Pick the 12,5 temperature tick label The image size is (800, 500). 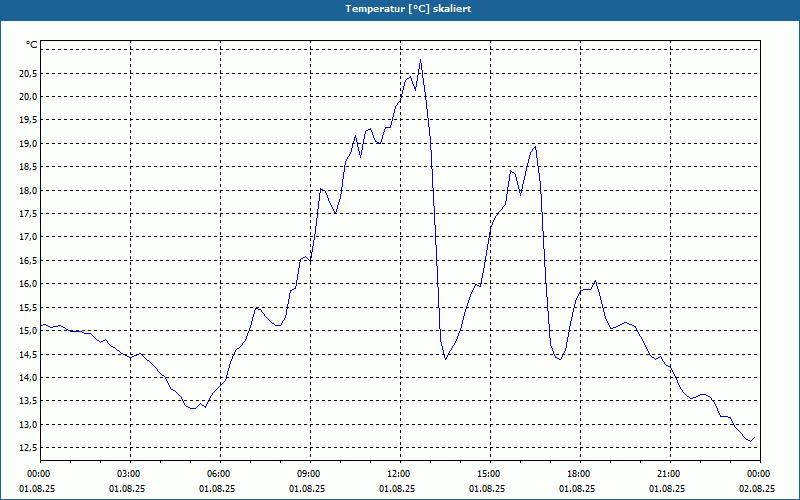(28, 448)
